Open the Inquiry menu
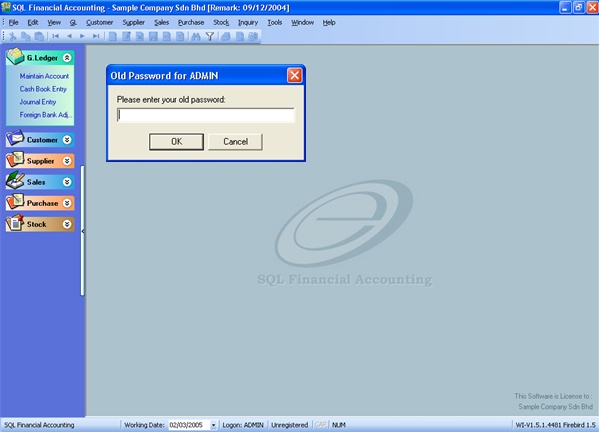This screenshot has height=432, width=599. coord(248,23)
